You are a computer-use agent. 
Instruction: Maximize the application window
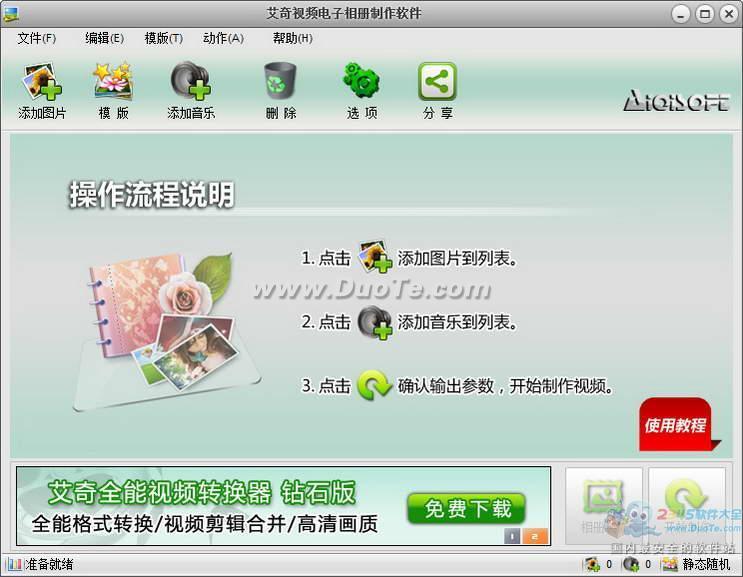coord(705,14)
